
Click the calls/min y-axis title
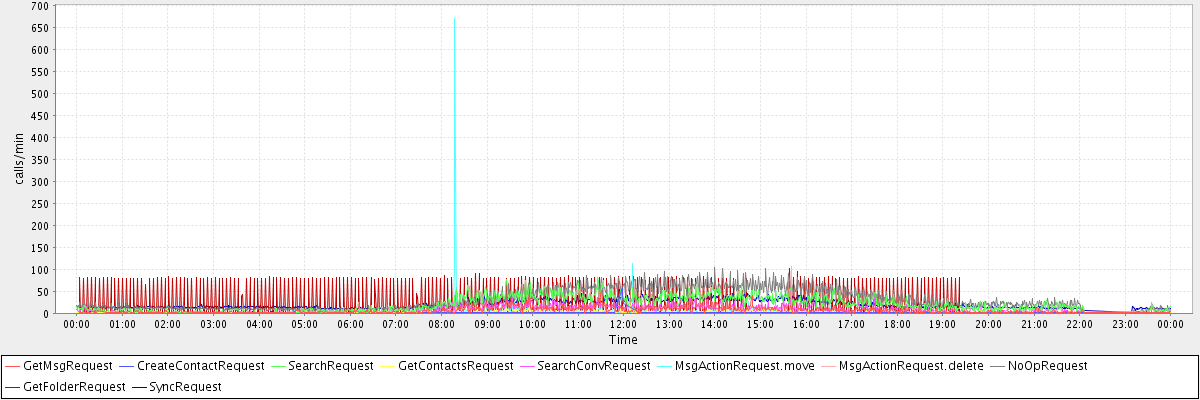(18, 159)
